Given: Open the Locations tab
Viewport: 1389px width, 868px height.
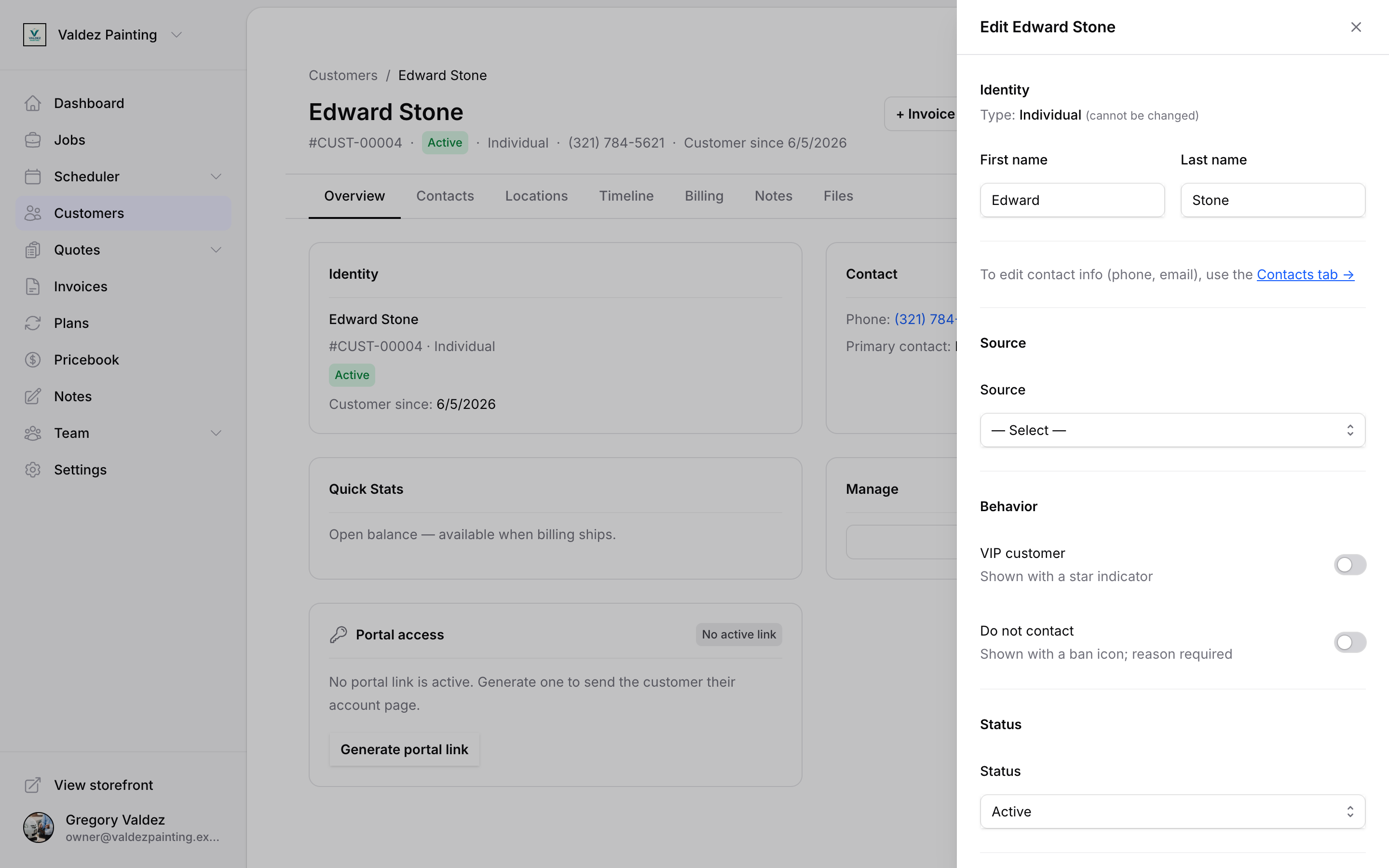Looking at the screenshot, I should [536, 196].
